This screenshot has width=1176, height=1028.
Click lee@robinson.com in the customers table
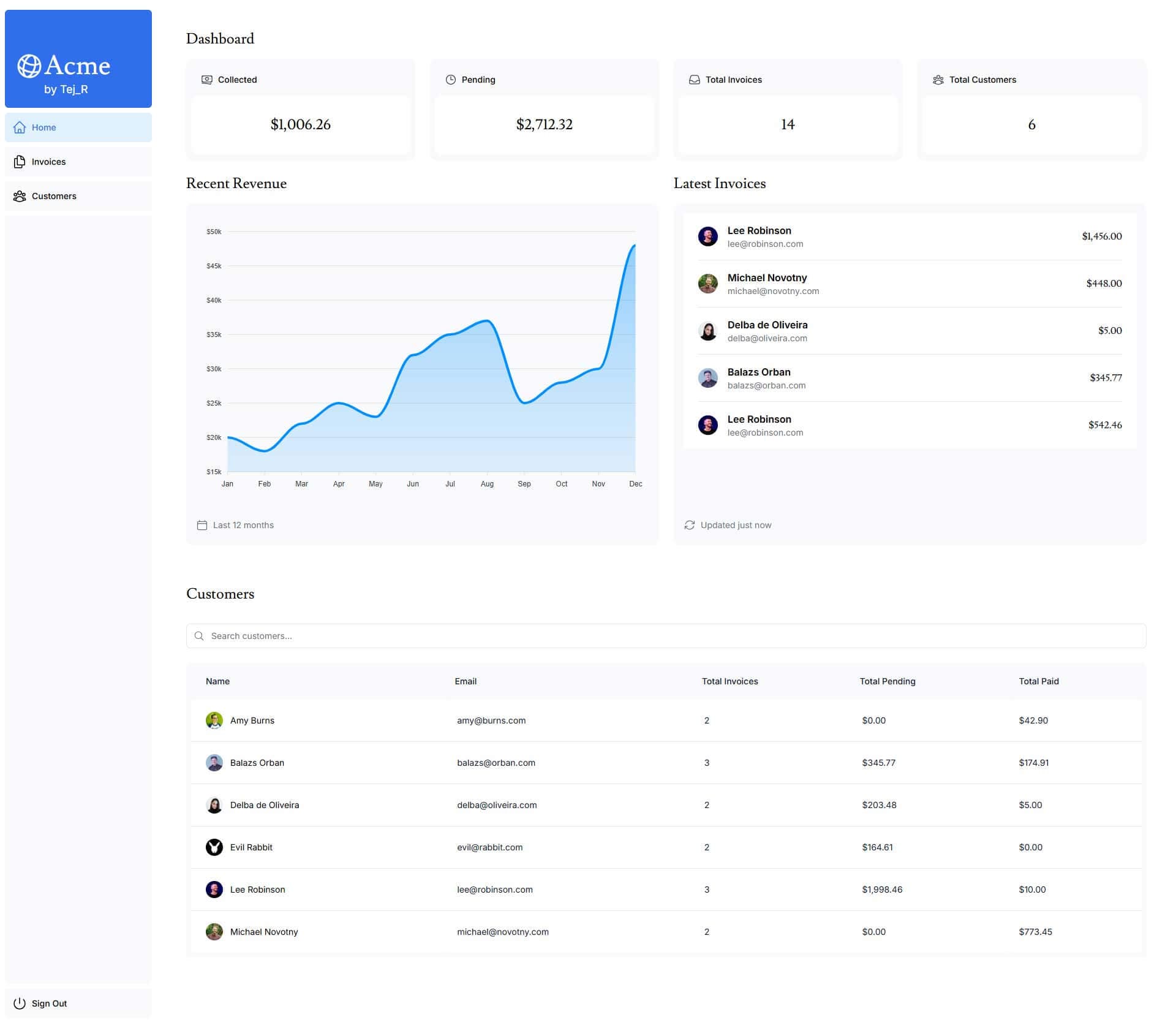494,890
